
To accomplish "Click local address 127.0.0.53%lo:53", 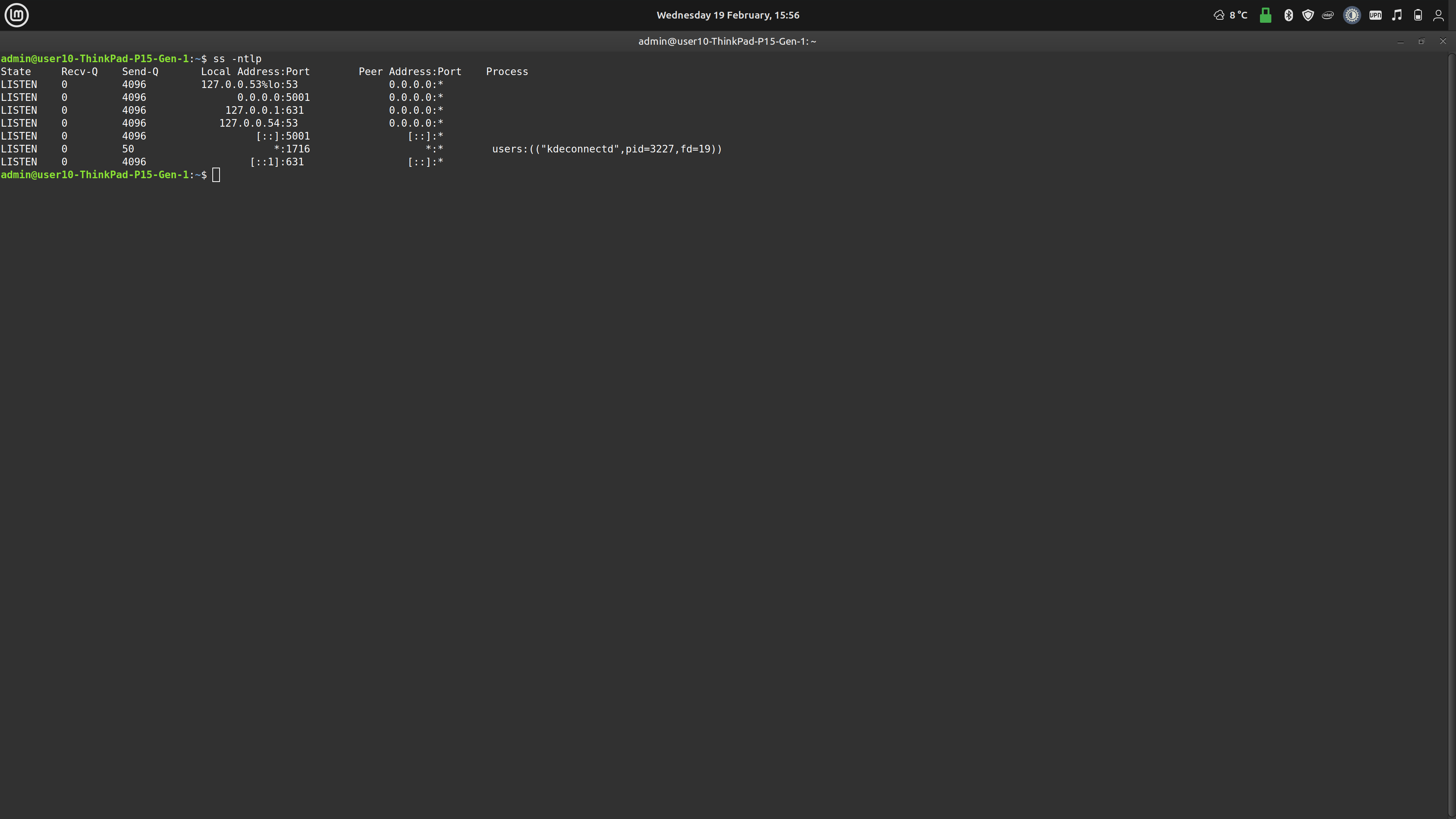I will (249, 85).
